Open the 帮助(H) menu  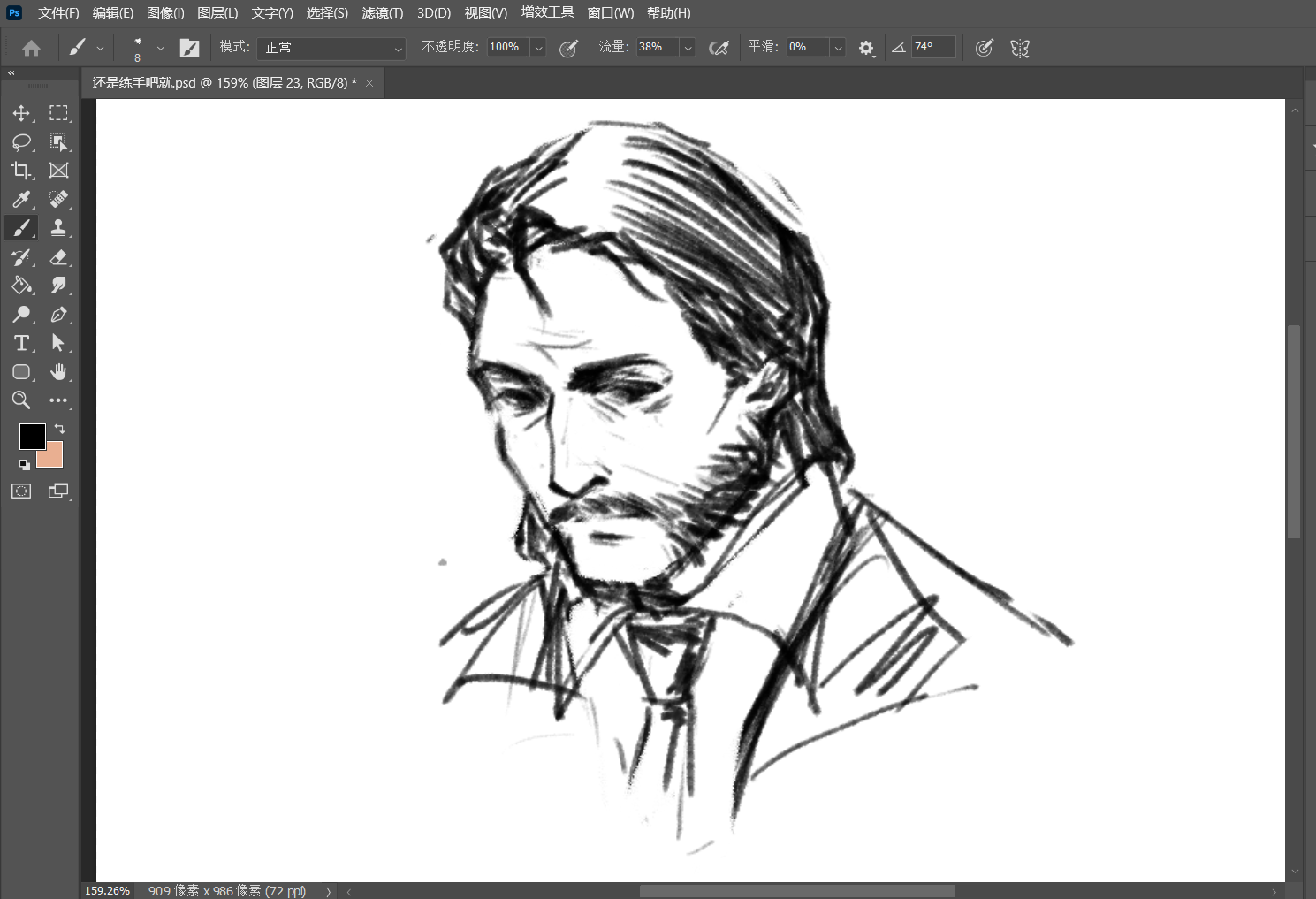point(669,13)
